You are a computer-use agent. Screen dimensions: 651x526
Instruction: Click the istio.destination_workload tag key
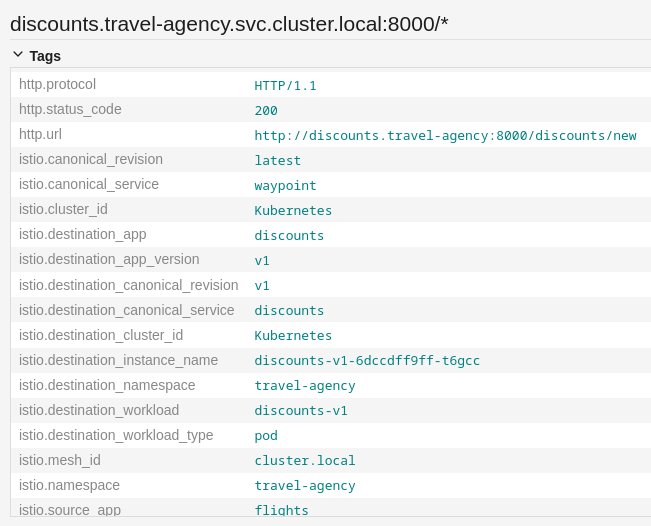(x=99, y=410)
